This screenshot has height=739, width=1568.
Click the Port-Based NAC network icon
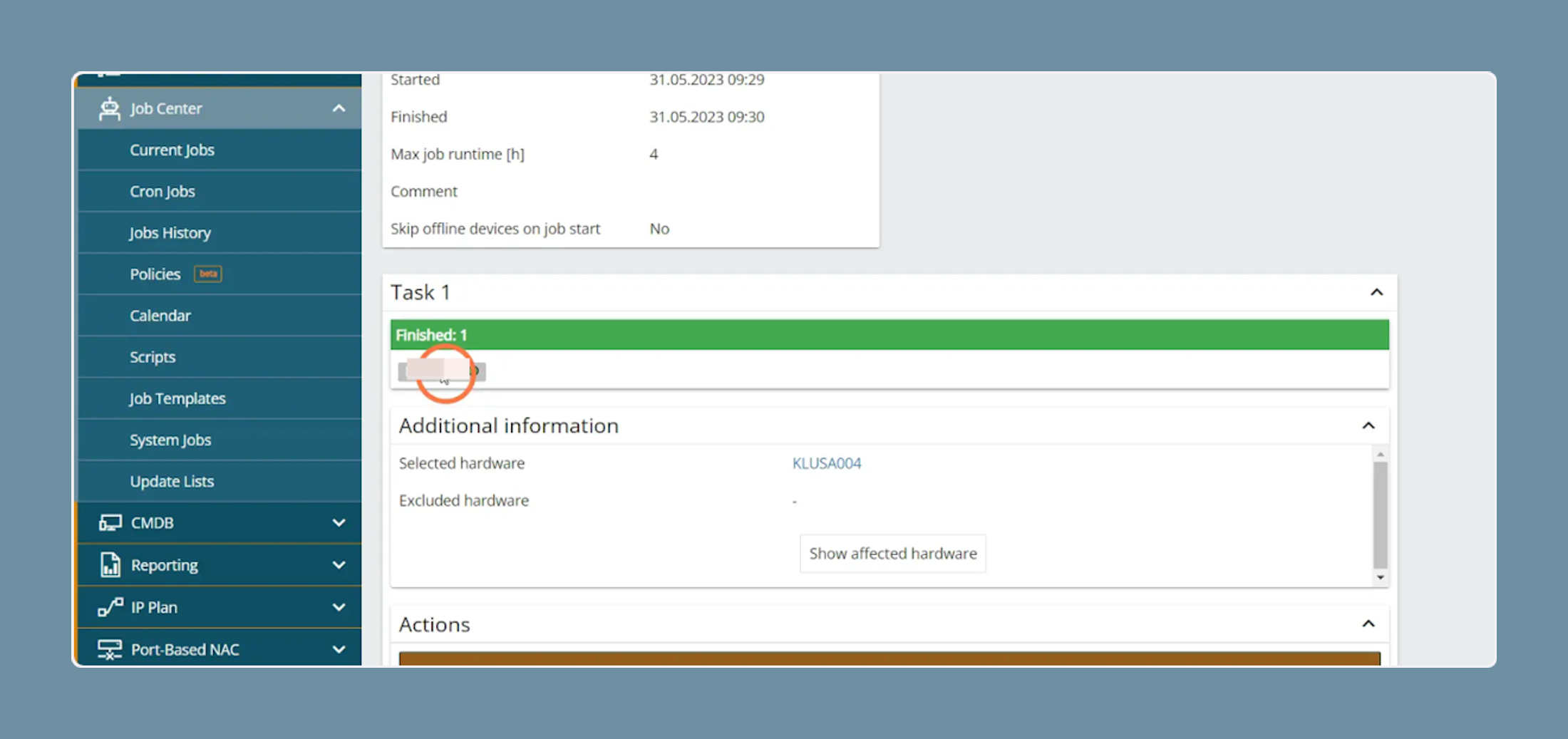pos(110,649)
